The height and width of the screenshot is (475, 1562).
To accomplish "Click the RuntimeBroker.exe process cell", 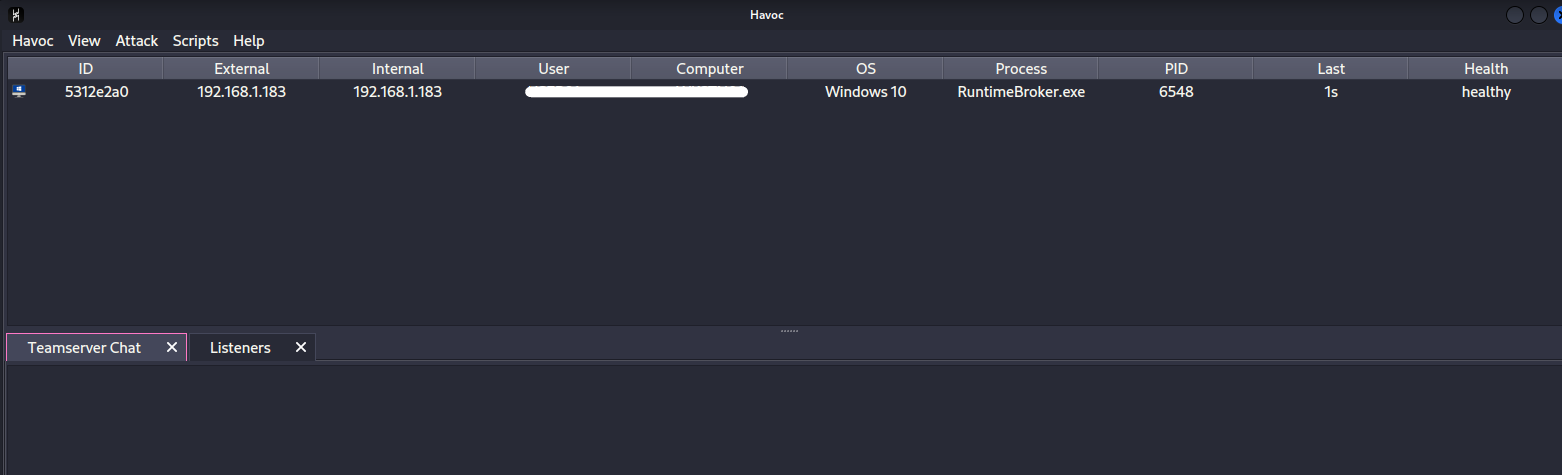I will pyautogui.click(x=1021, y=92).
